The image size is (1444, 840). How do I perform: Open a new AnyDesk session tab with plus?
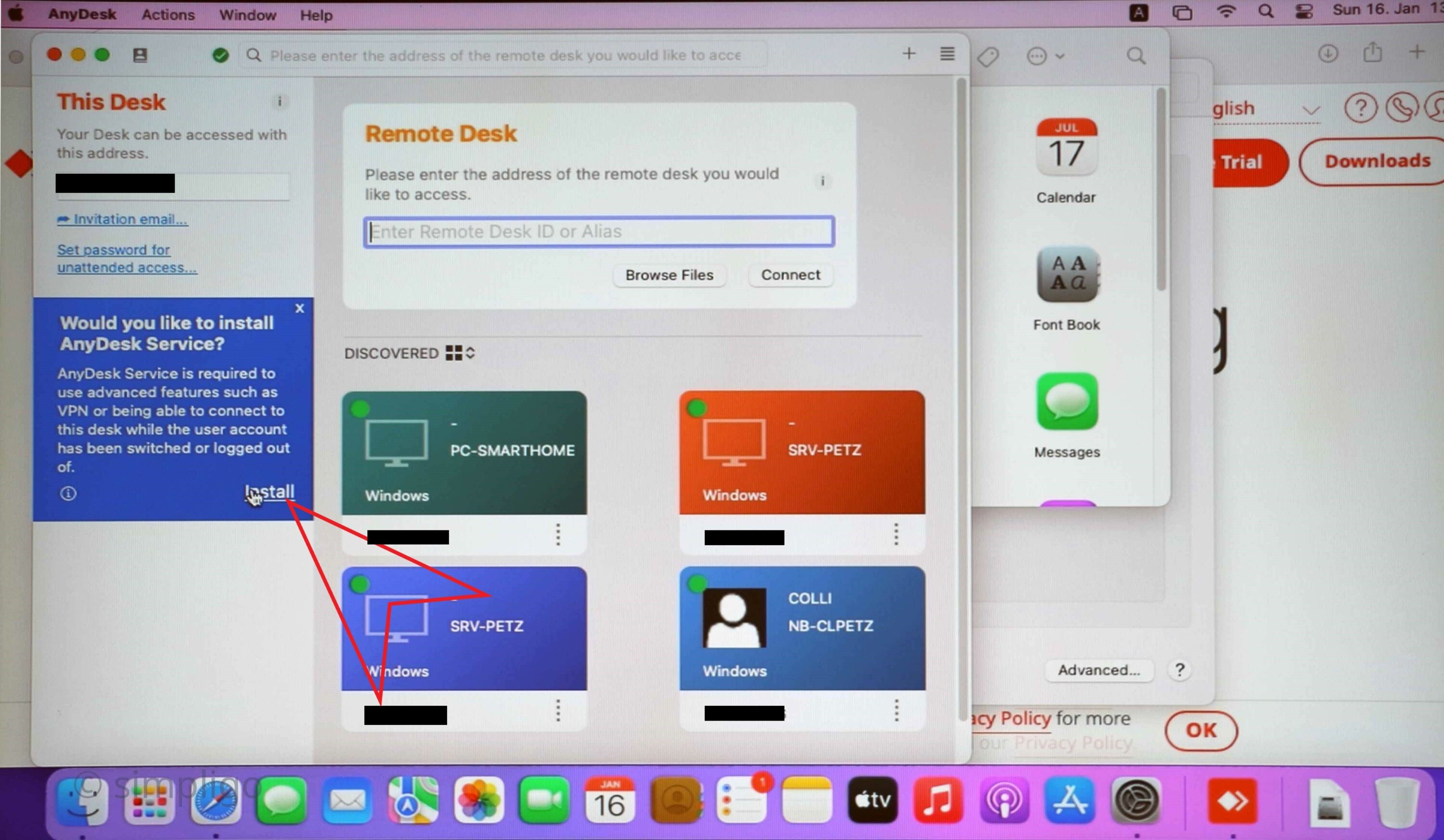pos(909,54)
